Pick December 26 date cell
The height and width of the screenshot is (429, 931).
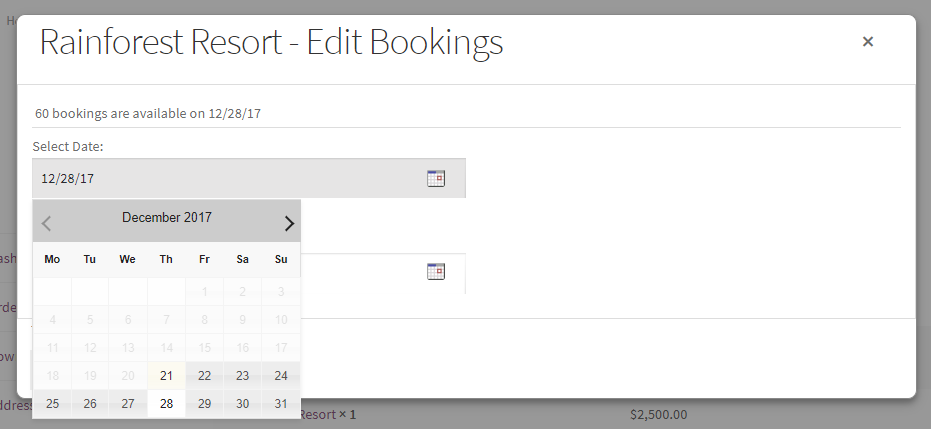click(90, 404)
